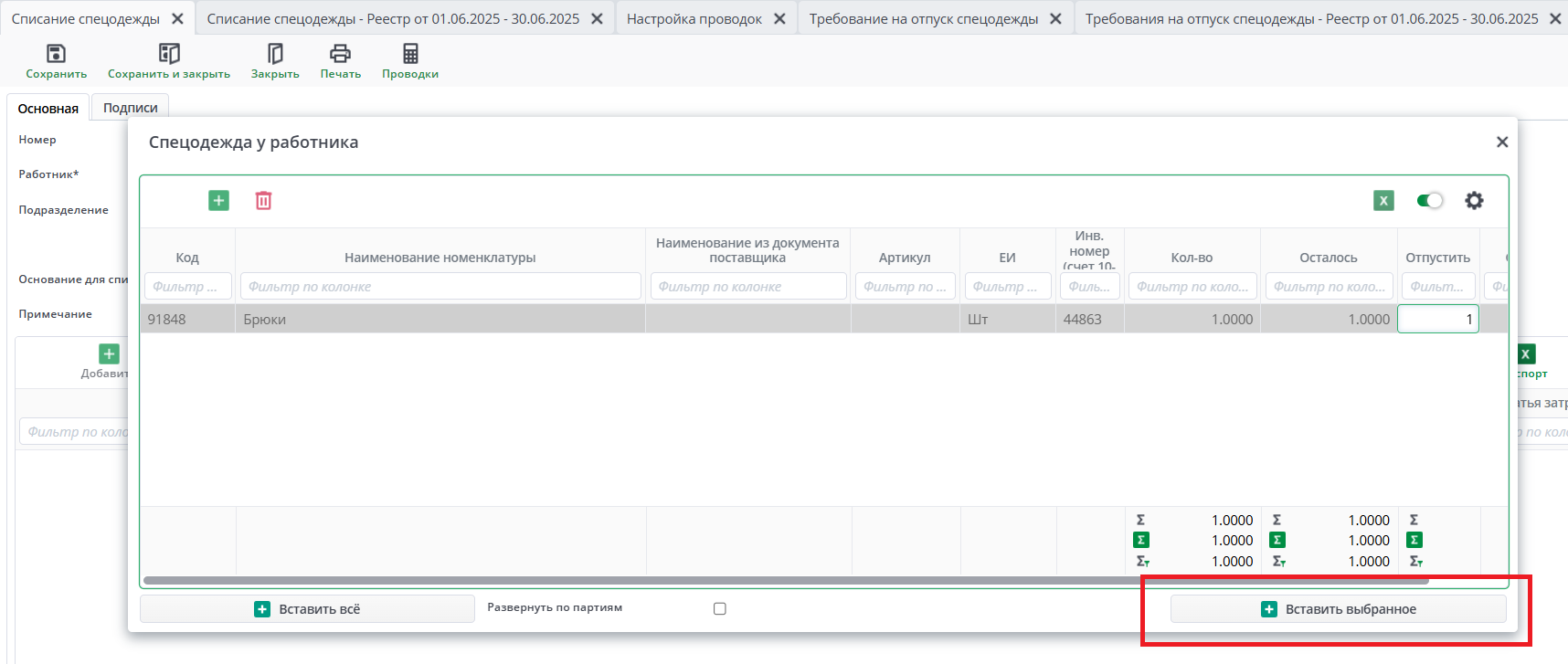Click filter field under Наименование номенклатуры
The width and height of the screenshot is (1568, 664).
pyautogui.click(x=440, y=287)
